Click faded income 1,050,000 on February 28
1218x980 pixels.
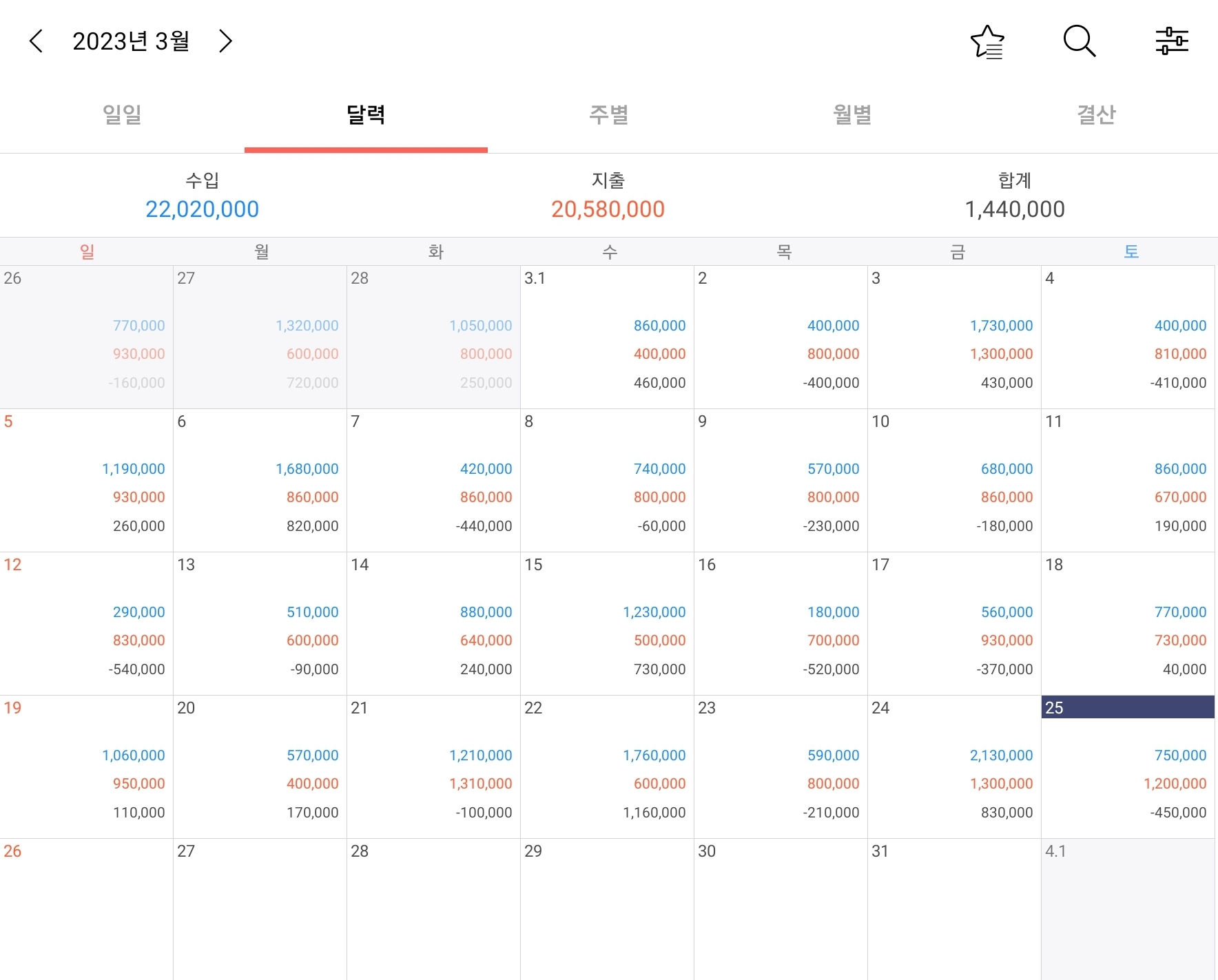pos(481,326)
